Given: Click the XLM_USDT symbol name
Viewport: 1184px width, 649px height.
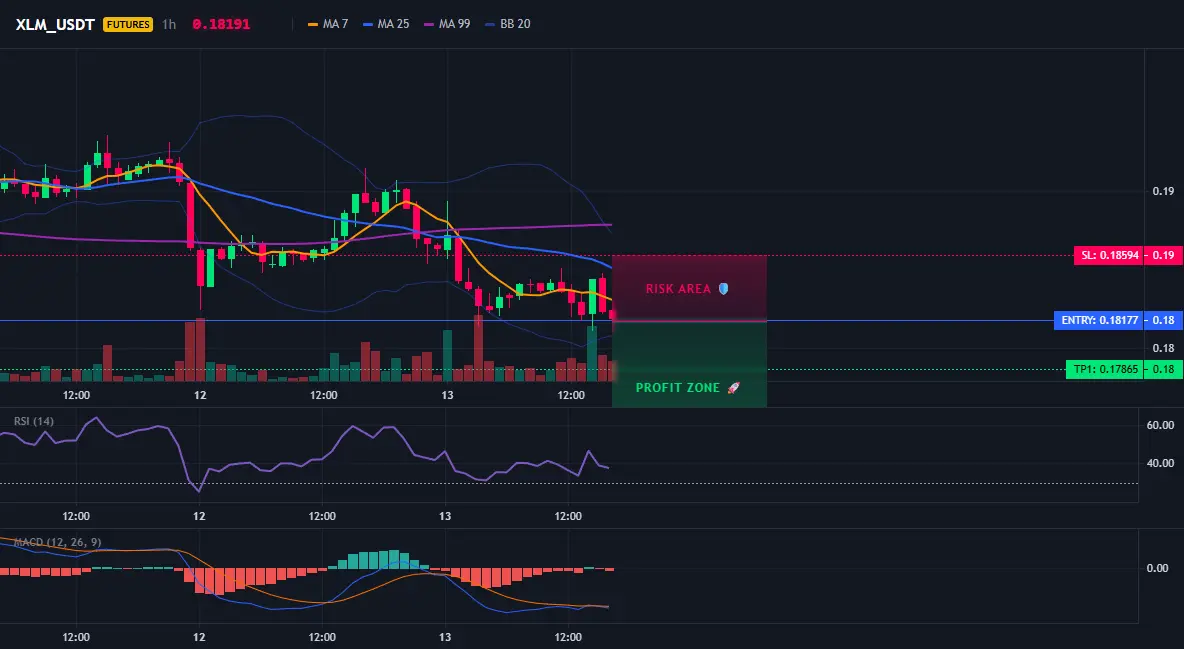Looking at the screenshot, I should [54, 24].
